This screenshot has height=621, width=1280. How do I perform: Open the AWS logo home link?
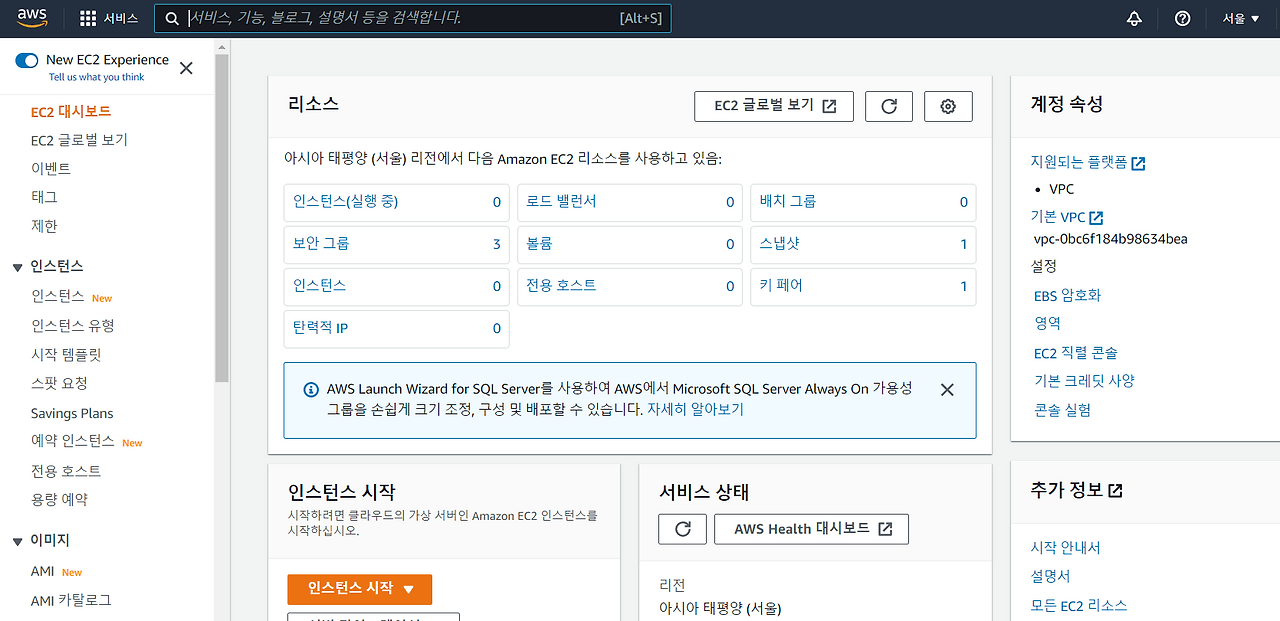pyautogui.click(x=33, y=18)
